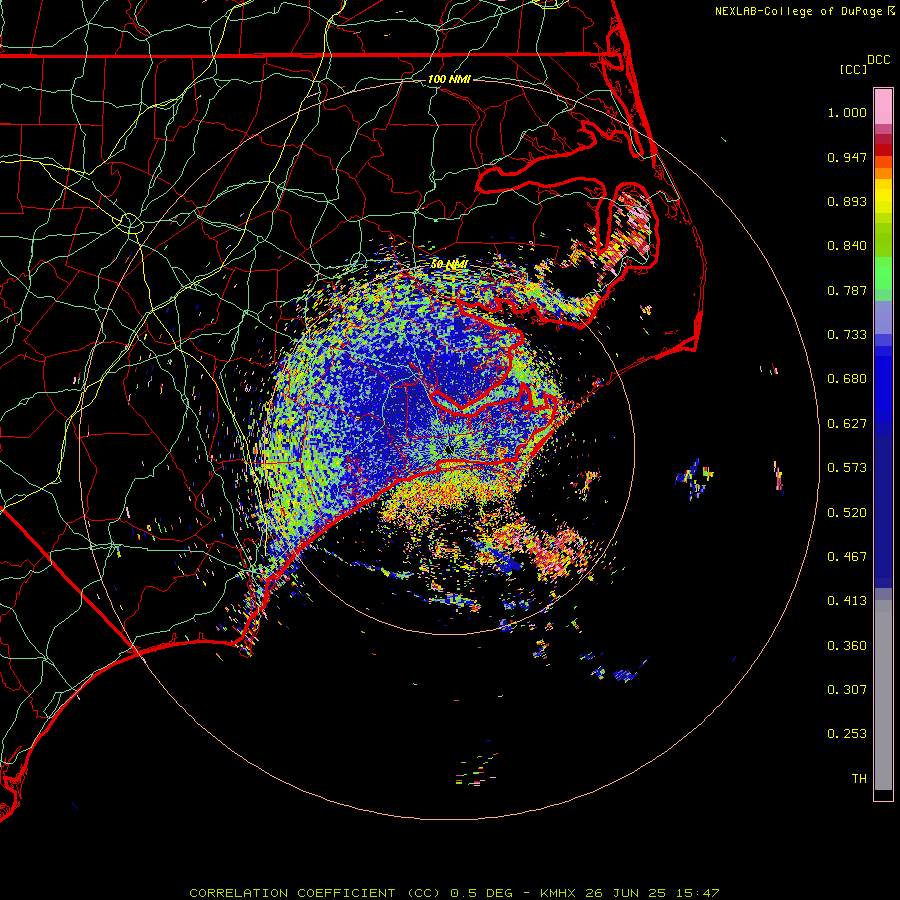Select the 0.680 legend value
This screenshot has width=900, height=900.
(847, 379)
